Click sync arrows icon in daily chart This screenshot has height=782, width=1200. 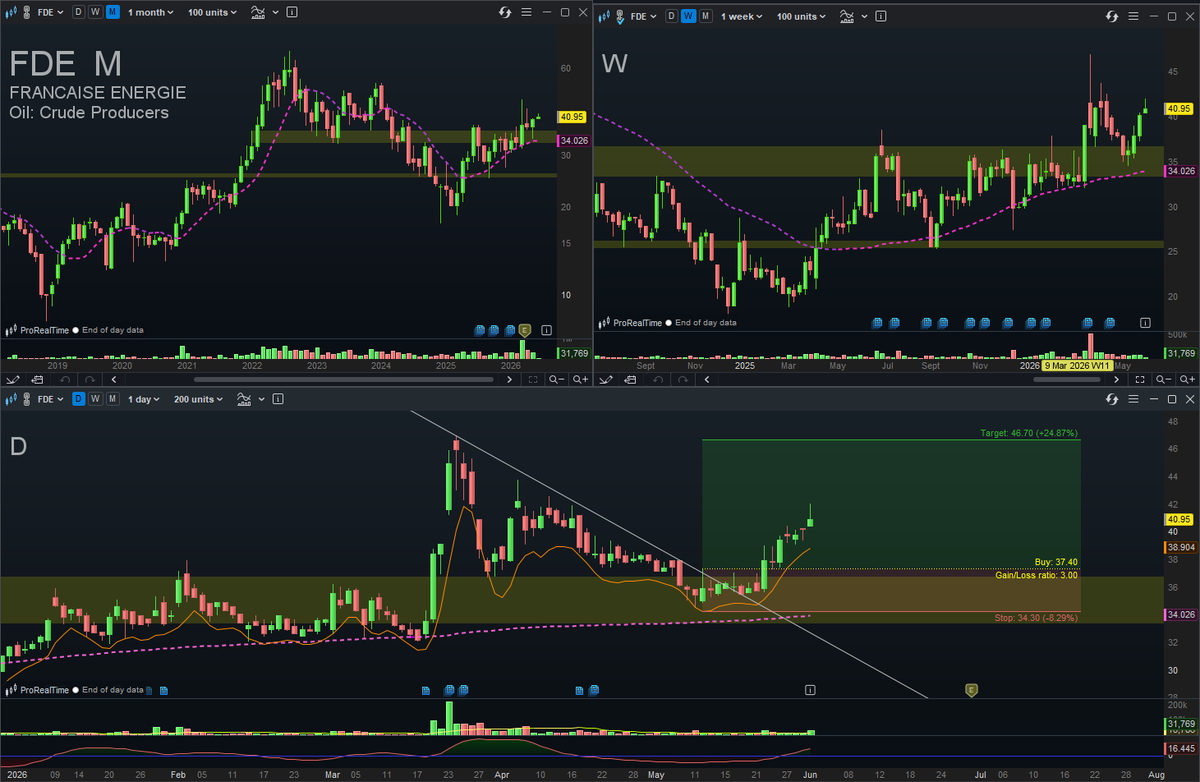1111,399
